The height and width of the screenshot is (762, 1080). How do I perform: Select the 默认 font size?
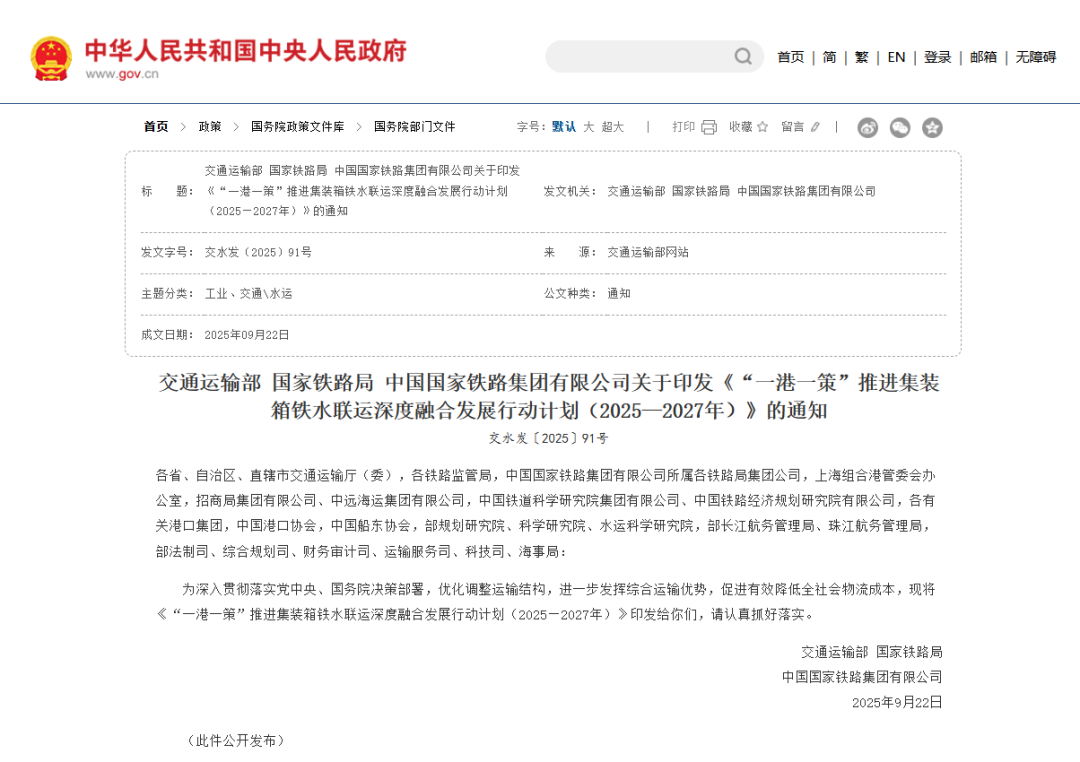coord(564,127)
